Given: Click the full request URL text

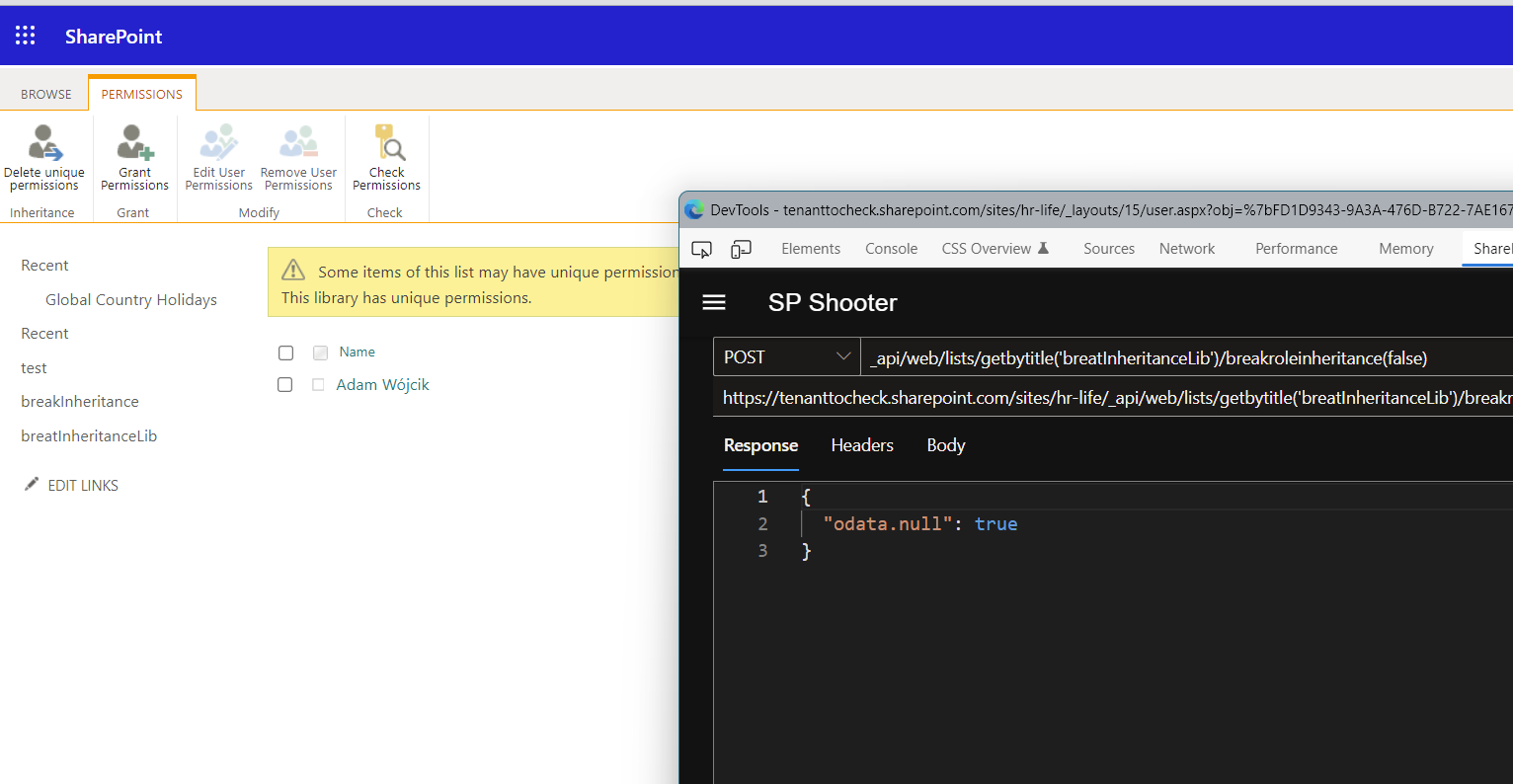Looking at the screenshot, I should pyautogui.click(x=1117, y=398).
